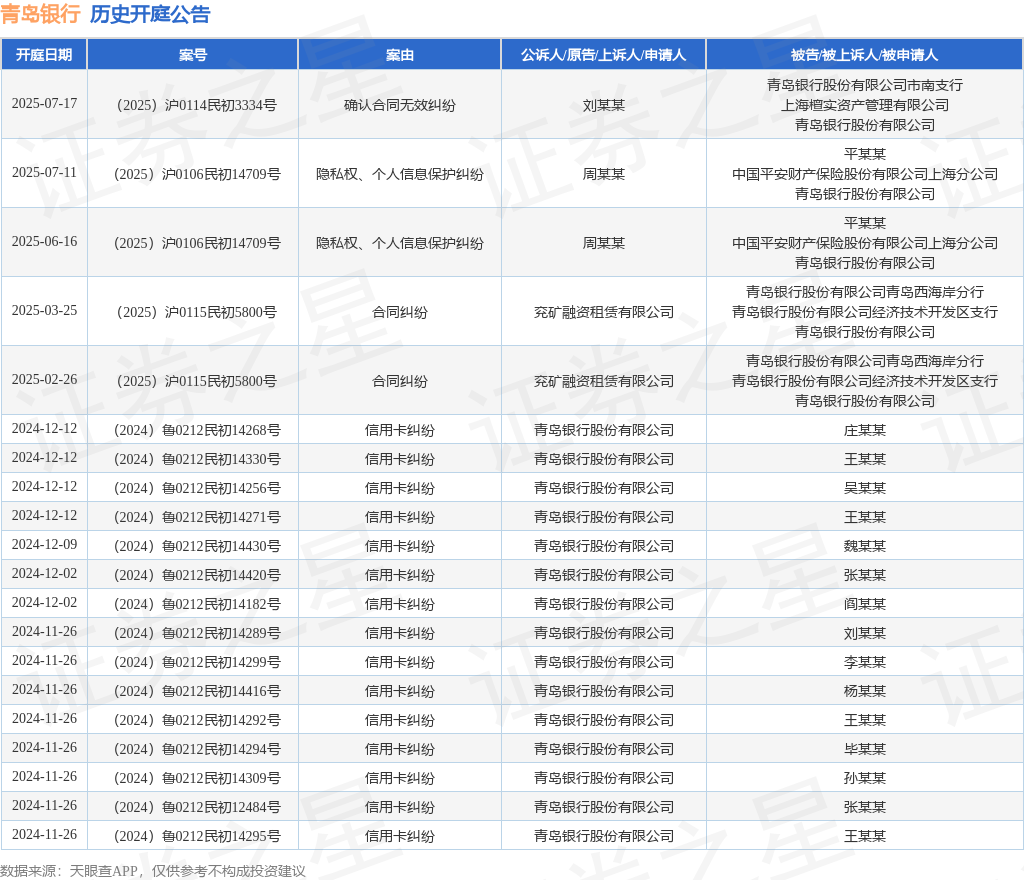Click 兖矿融资租赁有限公司 in the 2025-02-26 row
The image size is (1024, 880).
tap(603, 381)
